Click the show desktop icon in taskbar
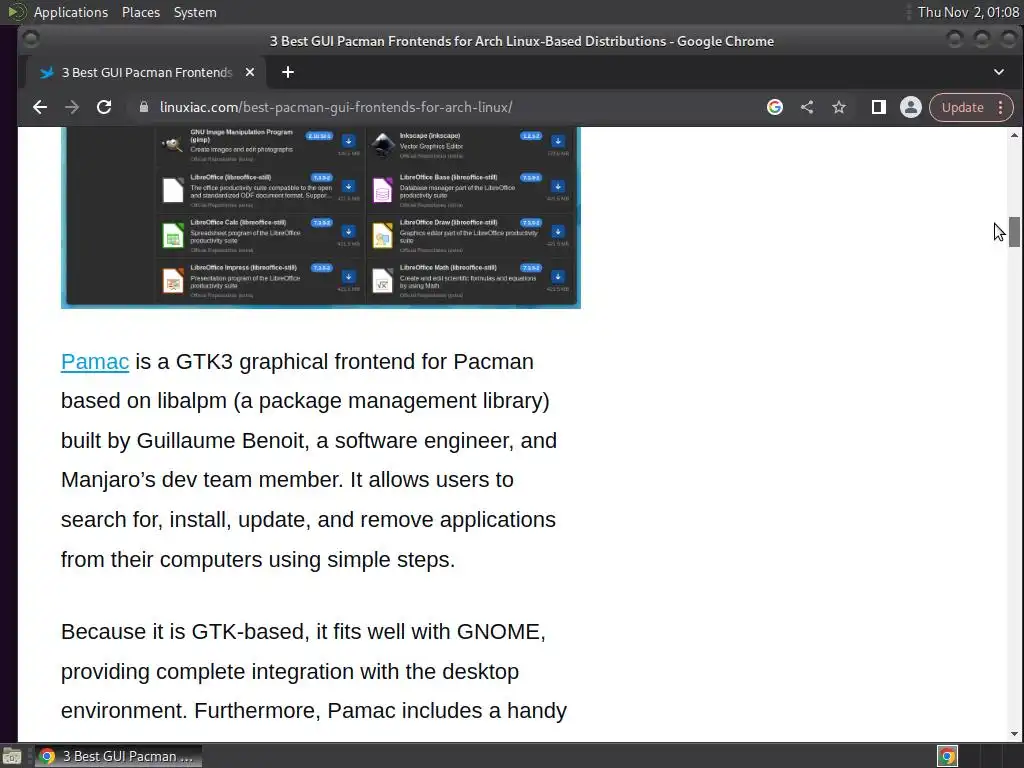 tap(12, 756)
